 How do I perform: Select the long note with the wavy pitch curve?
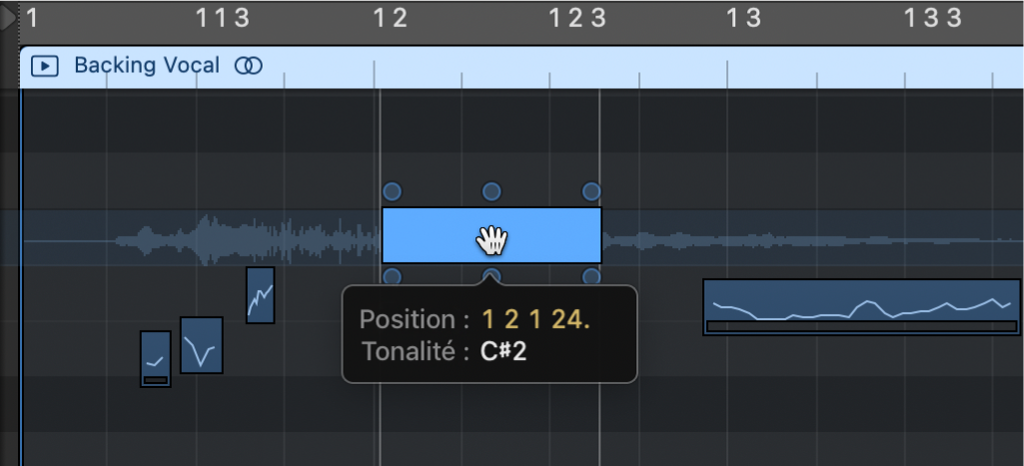click(860, 306)
